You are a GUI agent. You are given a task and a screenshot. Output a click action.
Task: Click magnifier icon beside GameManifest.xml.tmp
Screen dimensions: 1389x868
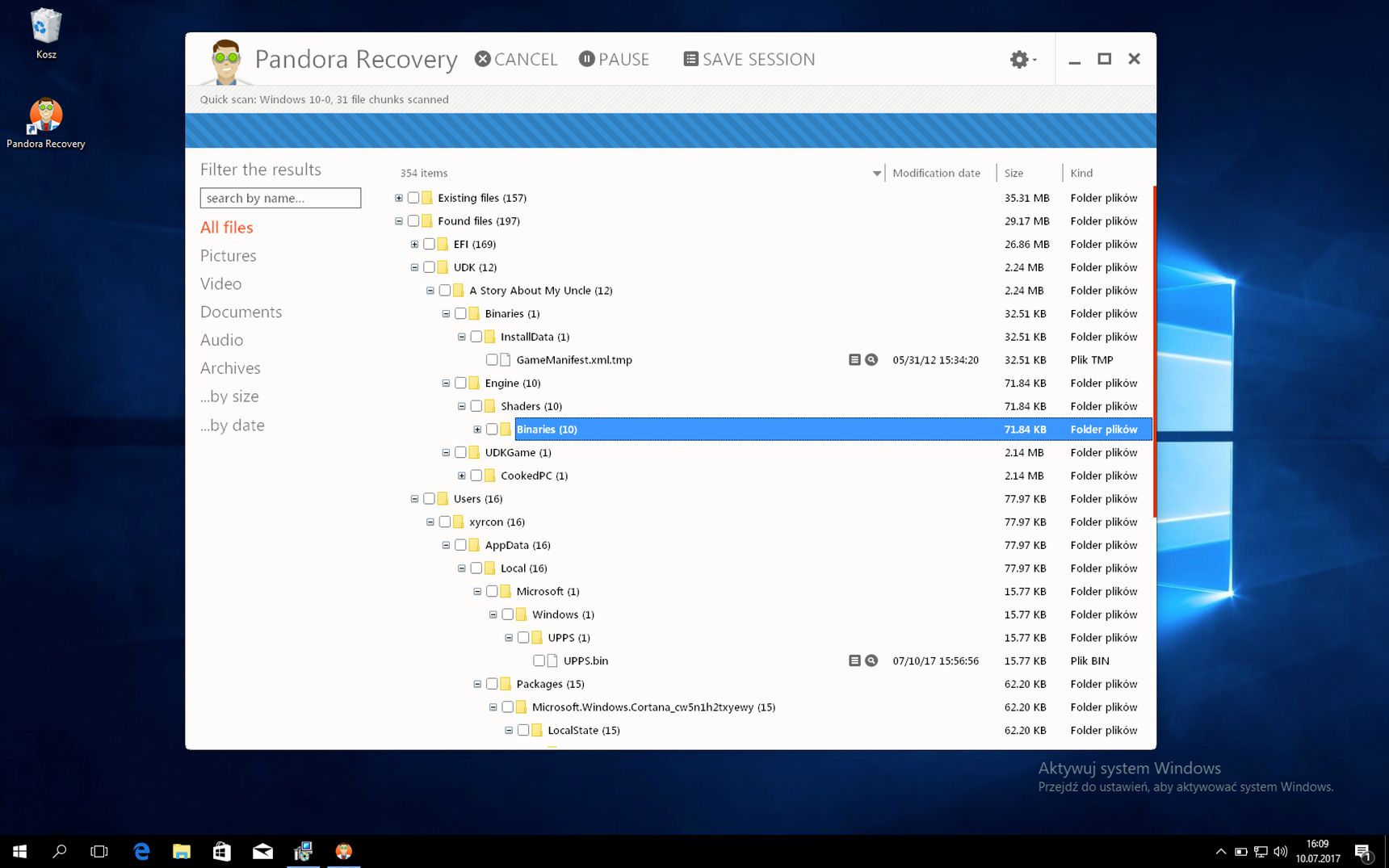[871, 360]
